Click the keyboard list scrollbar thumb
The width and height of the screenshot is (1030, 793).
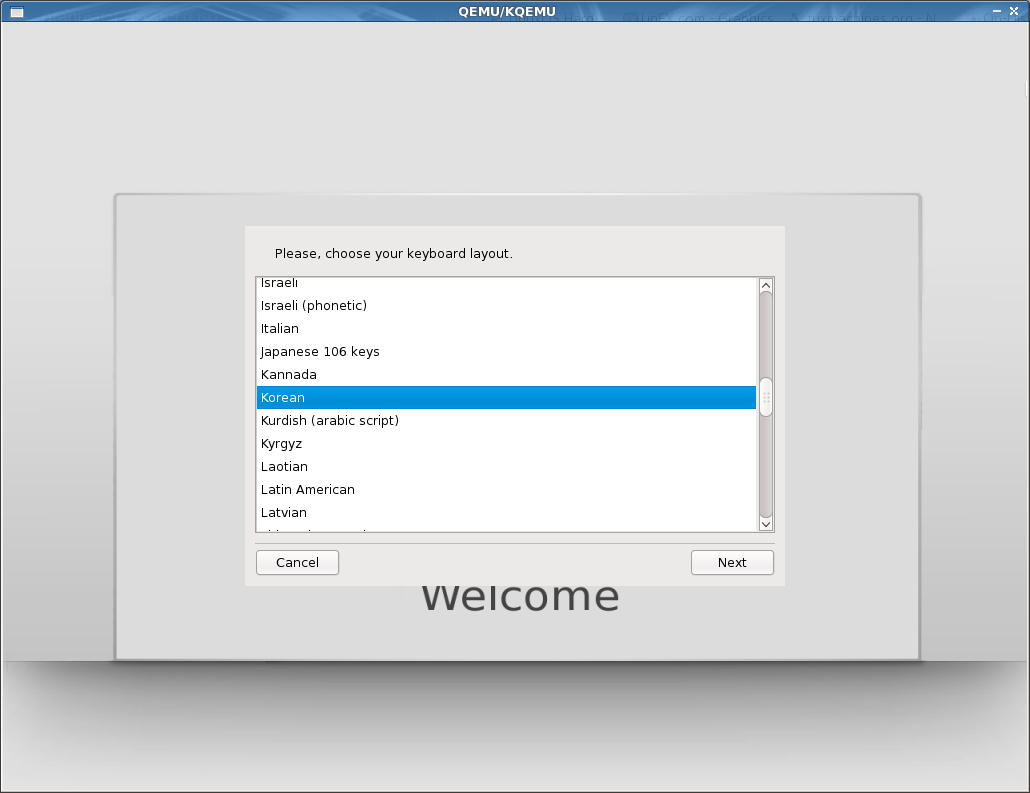tap(765, 397)
